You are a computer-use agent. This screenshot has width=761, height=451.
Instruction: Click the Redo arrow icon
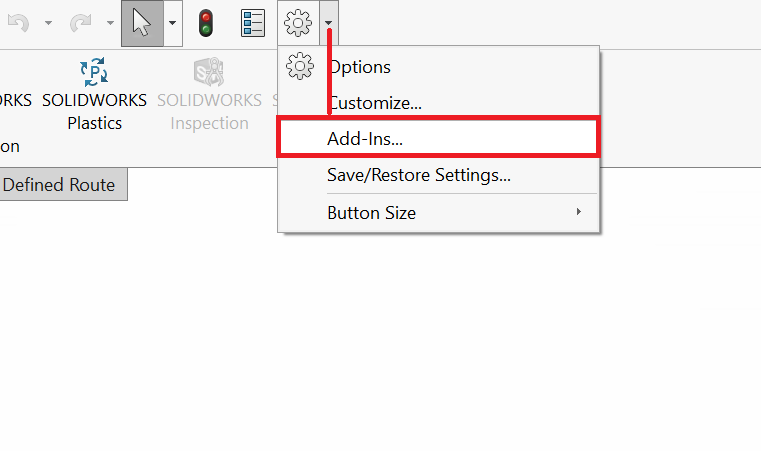(x=81, y=23)
